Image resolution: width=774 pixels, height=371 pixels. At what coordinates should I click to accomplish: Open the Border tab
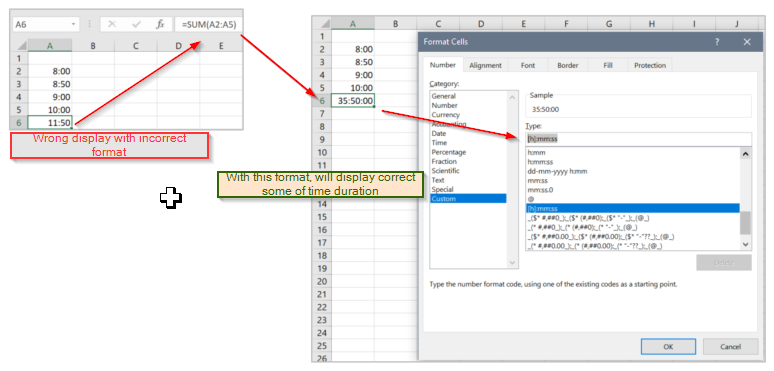568,65
